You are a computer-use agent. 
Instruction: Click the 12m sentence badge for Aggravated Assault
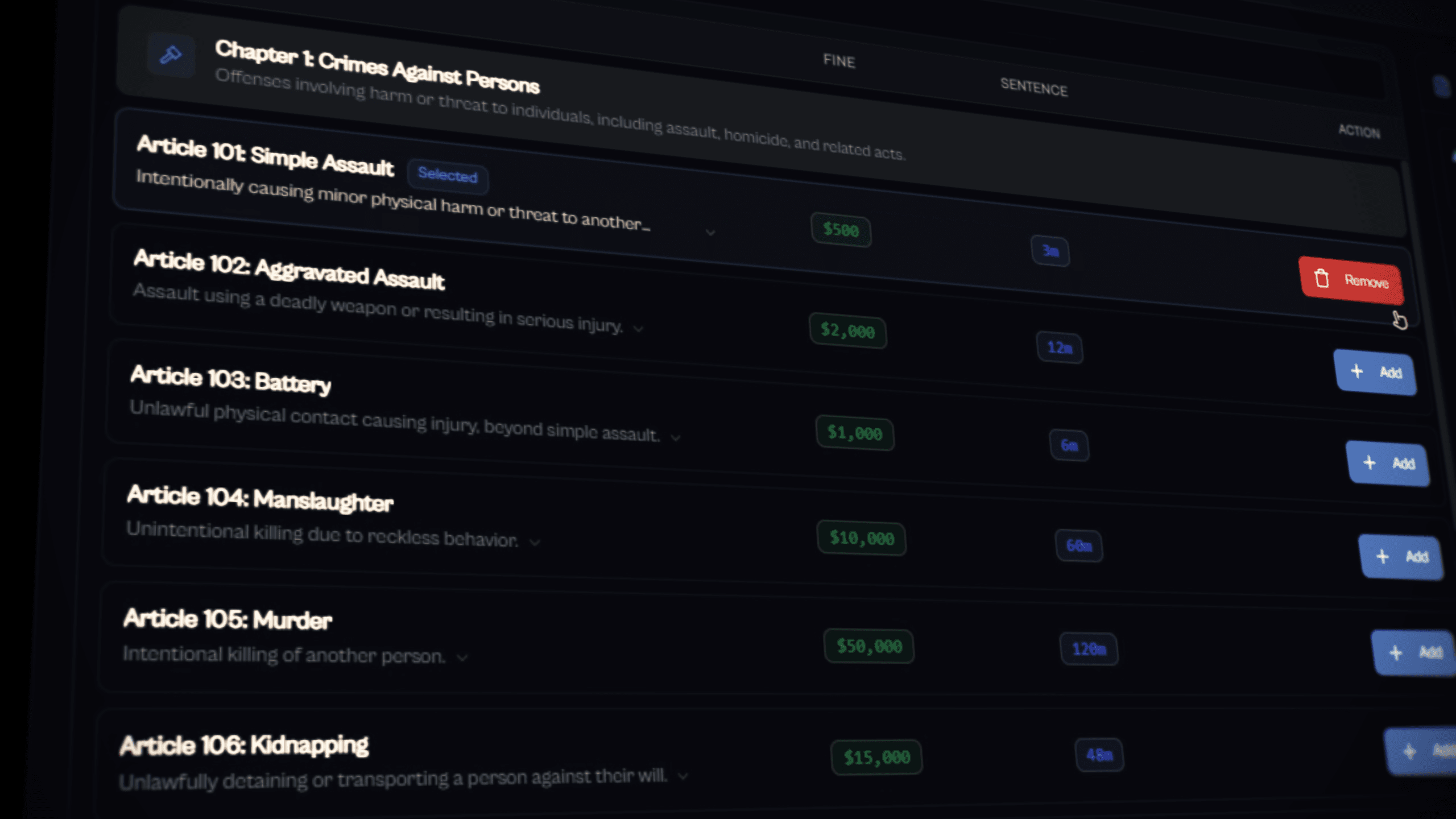[1060, 349]
